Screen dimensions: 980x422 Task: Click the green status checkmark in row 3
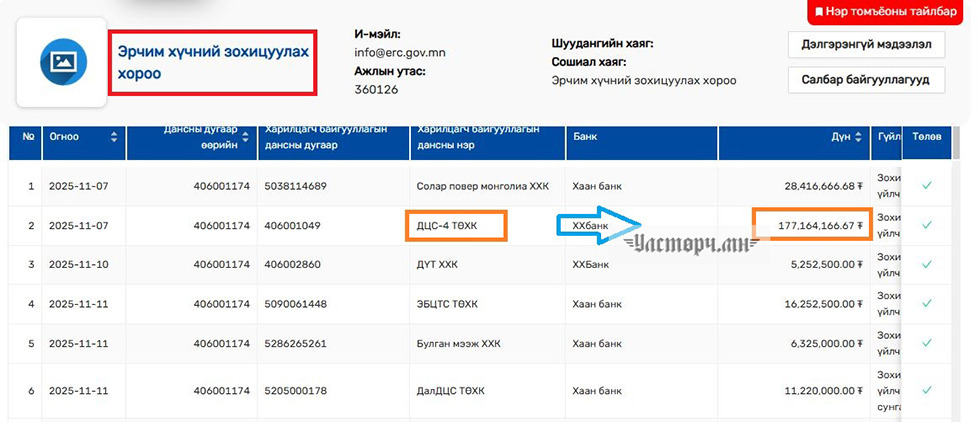926,265
